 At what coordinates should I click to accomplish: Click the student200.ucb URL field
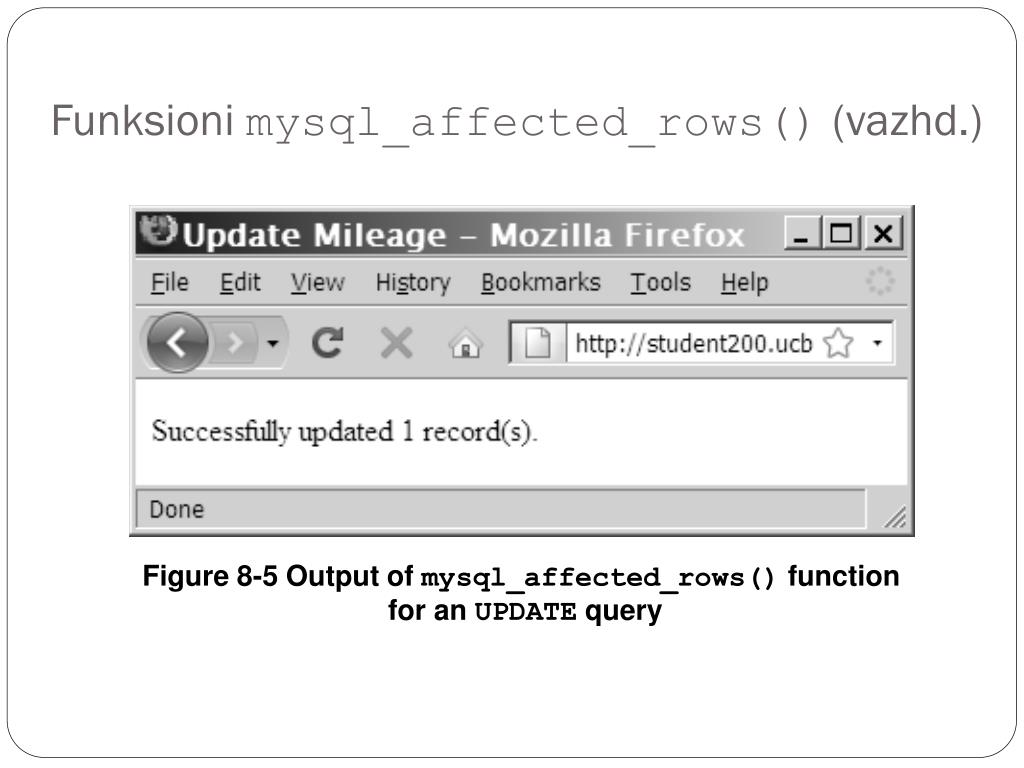pos(694,343)
